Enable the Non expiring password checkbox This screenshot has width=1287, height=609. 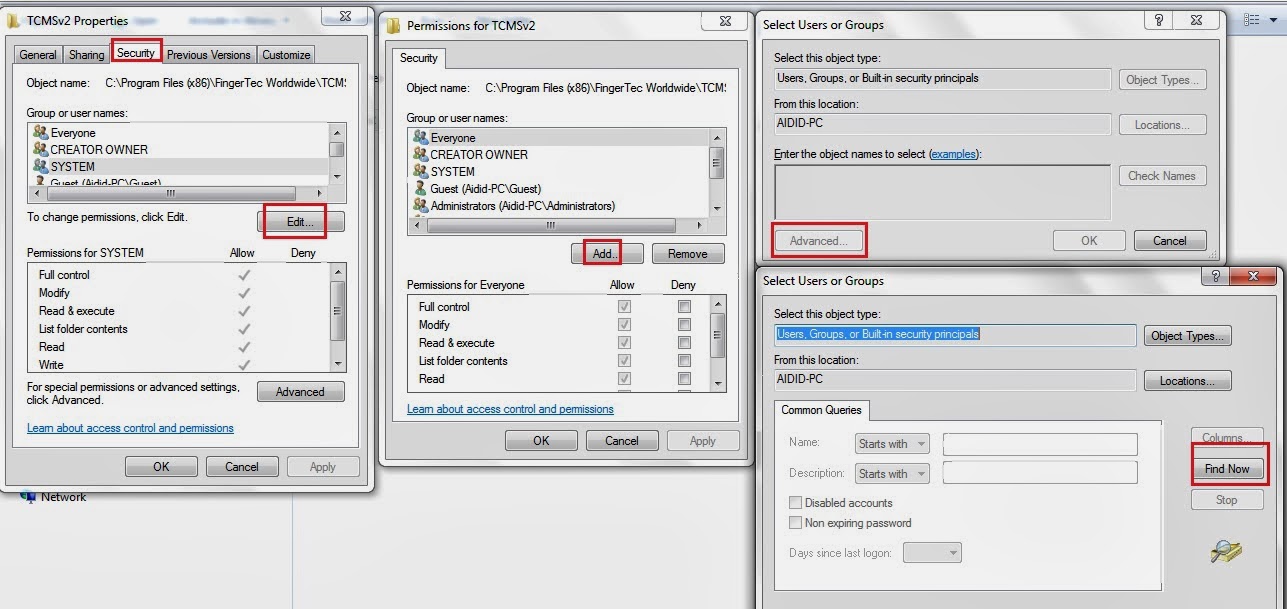coord(796,522)
